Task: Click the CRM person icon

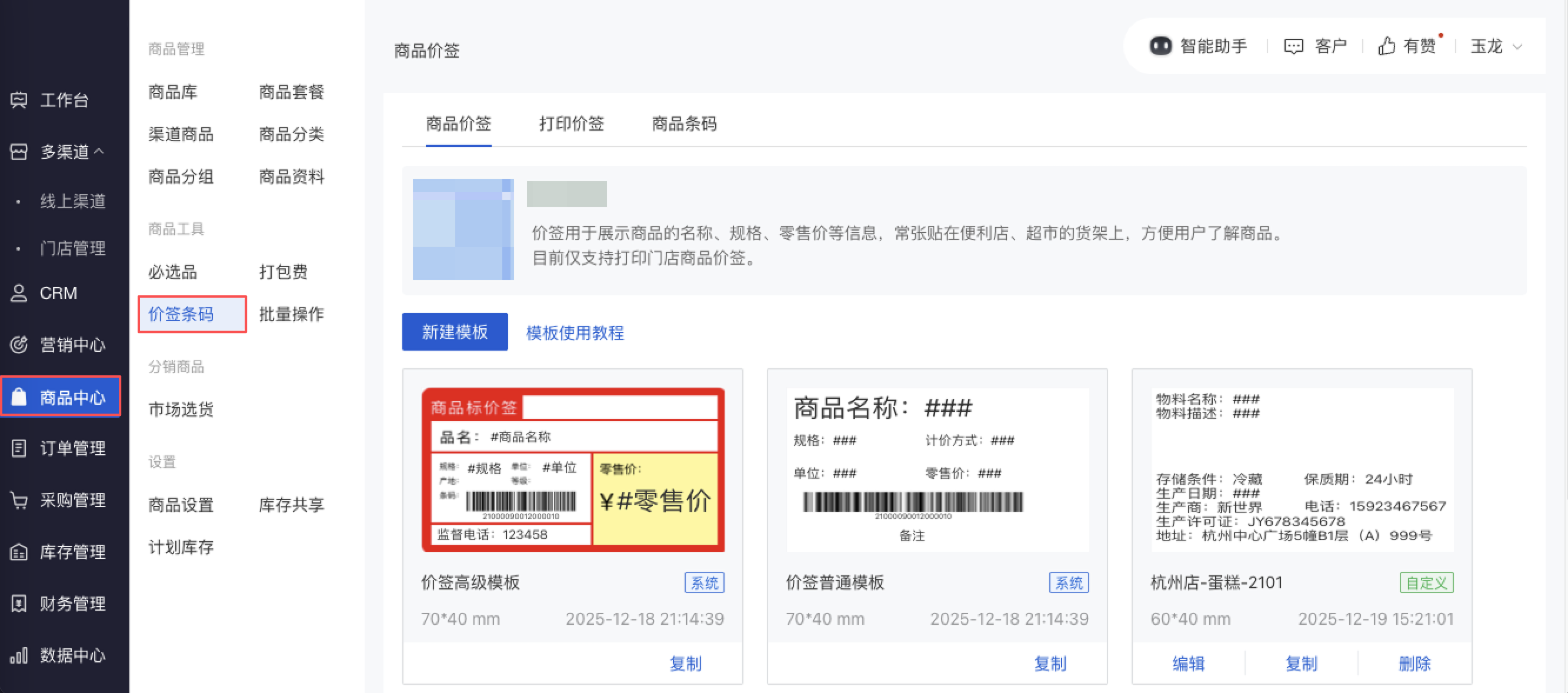Action: pos(19,293)
